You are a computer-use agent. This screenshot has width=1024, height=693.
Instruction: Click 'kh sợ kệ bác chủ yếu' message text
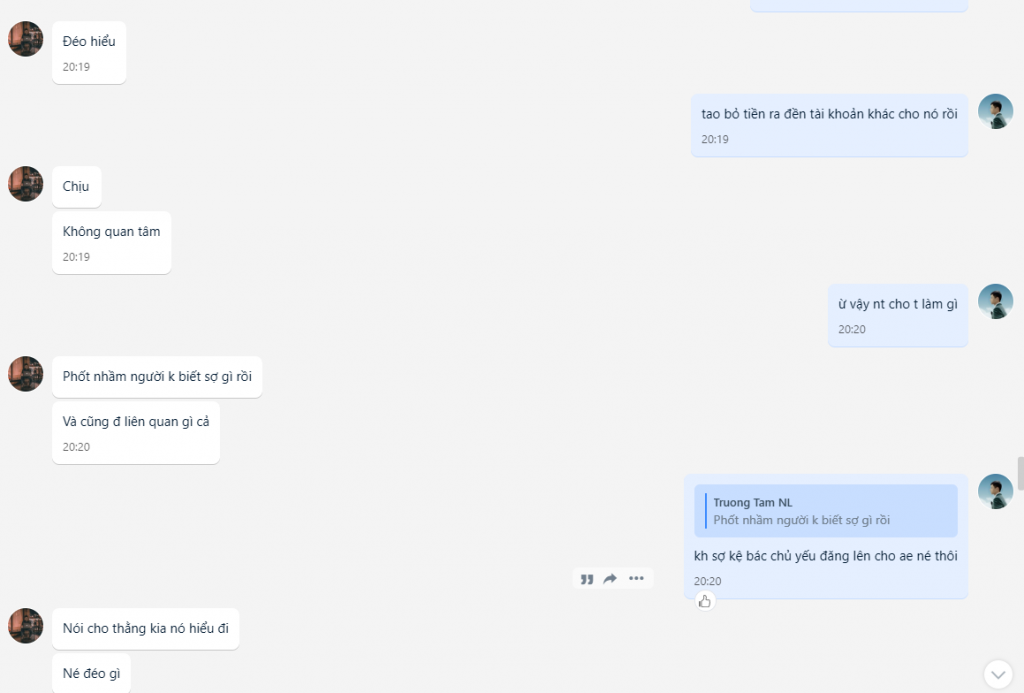825,556
